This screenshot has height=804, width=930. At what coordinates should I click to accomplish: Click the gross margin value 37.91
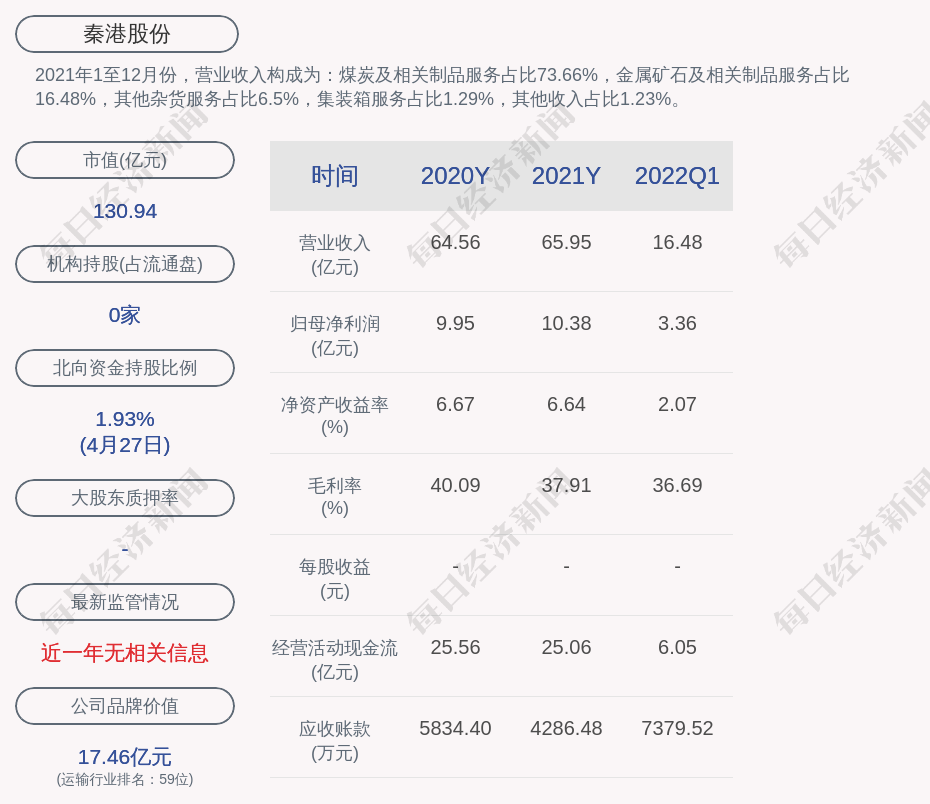point(566,486)
